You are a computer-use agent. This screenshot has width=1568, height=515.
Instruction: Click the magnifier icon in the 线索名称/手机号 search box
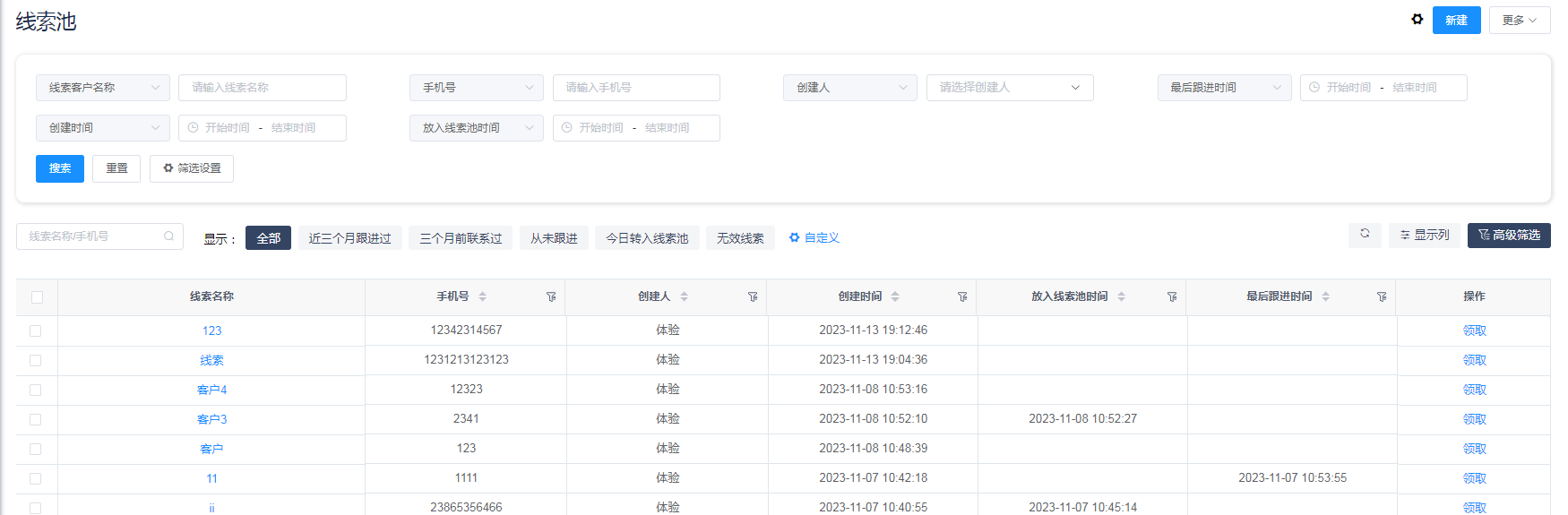tap(168, 236)
